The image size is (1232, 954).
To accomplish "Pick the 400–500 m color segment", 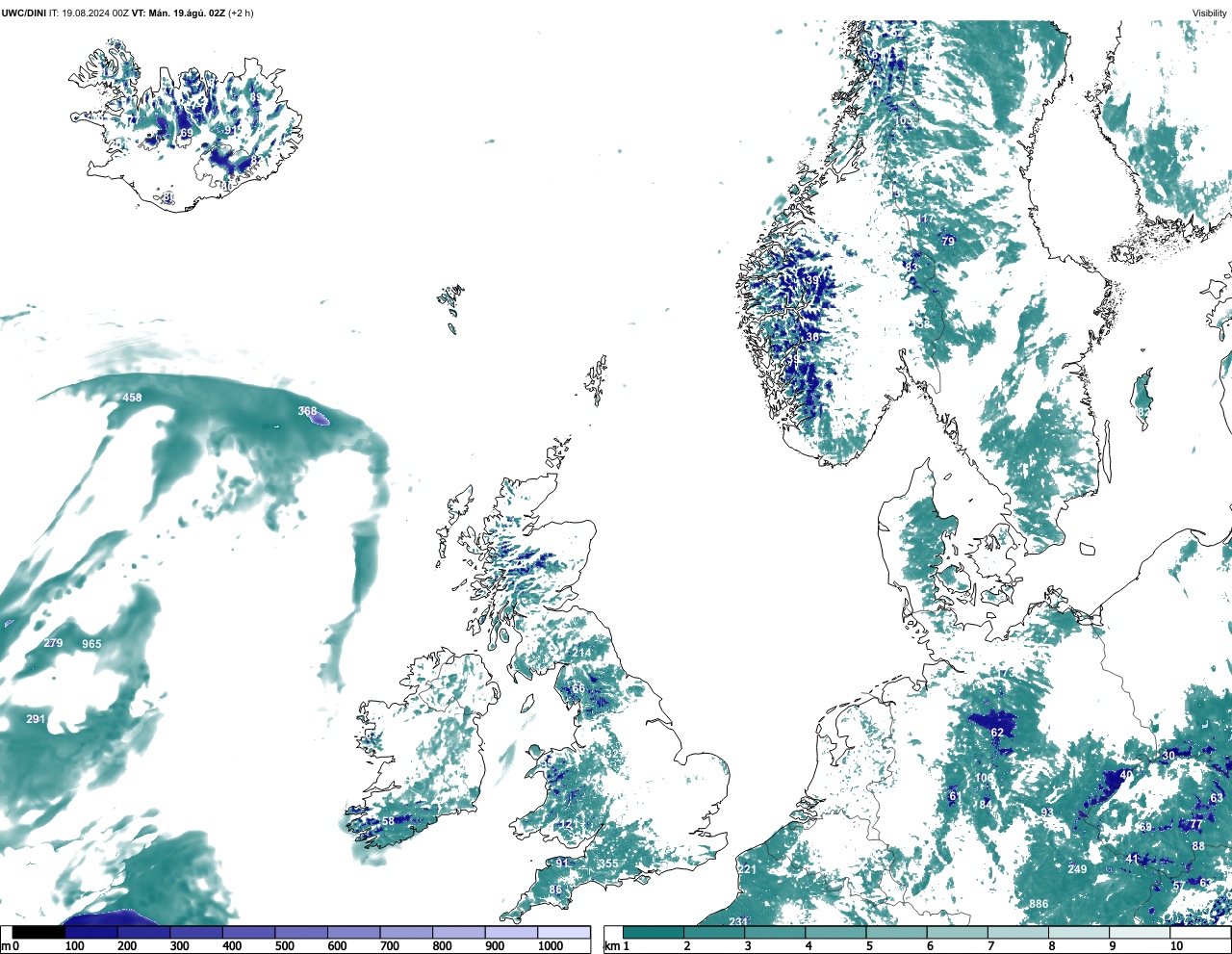I will pyautogui.click(x=248, y=932).
